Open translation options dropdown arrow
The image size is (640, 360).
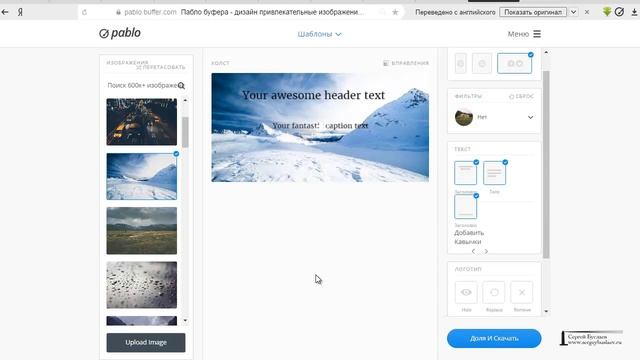(x=573, y=12)
